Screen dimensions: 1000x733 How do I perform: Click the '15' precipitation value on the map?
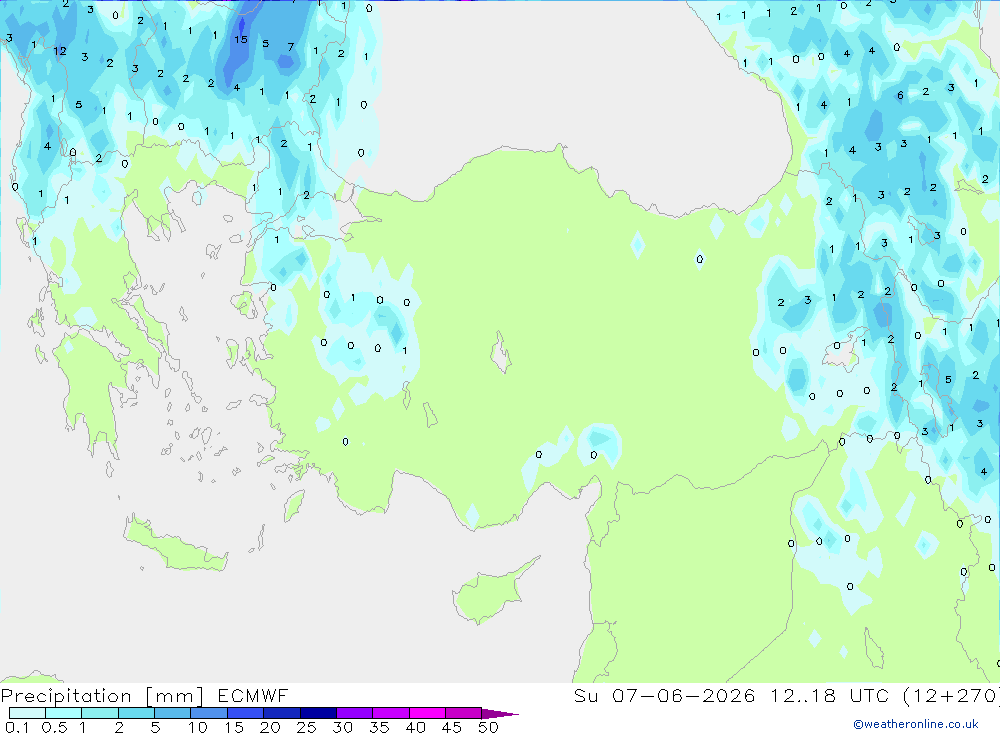pyautogui.click(x=240, y=40)
